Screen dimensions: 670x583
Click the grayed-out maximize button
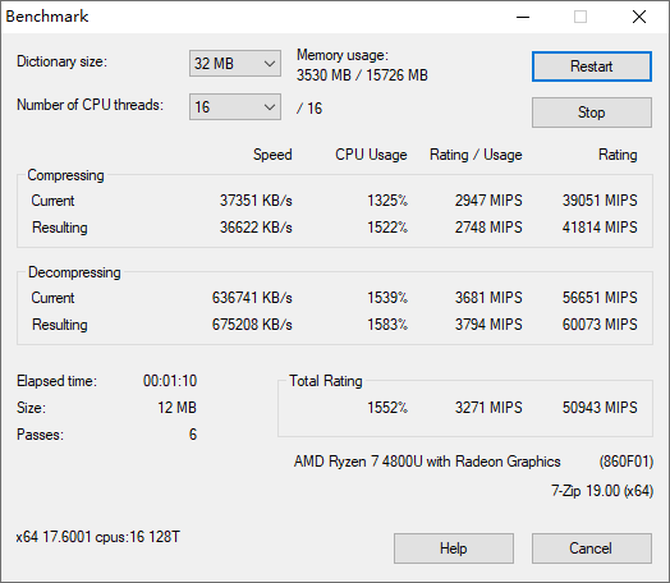(580, 17)
